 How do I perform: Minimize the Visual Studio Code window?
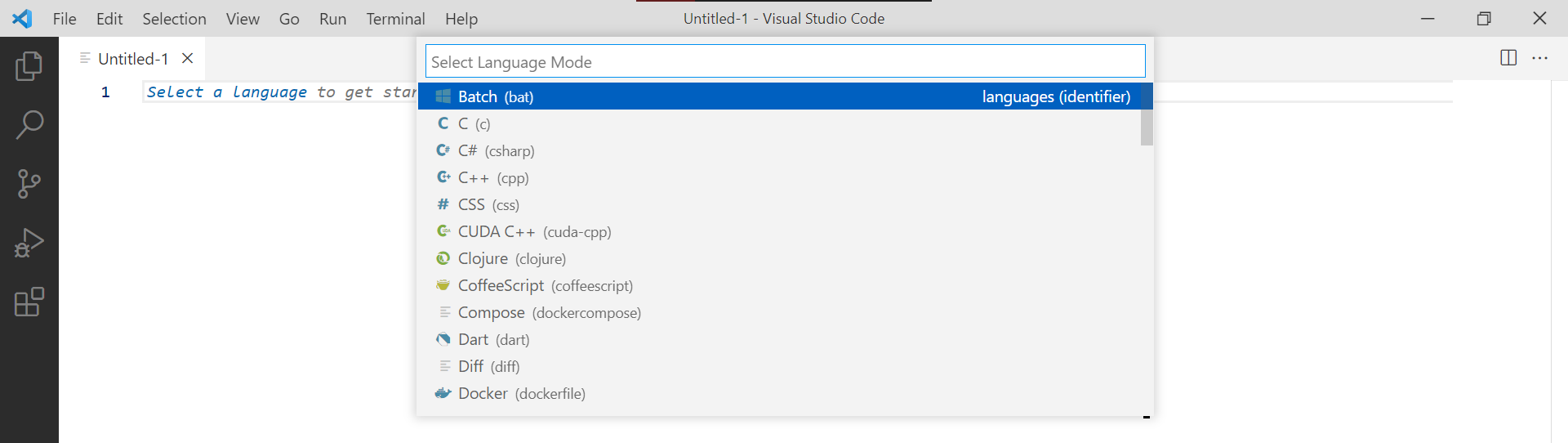1428,19
